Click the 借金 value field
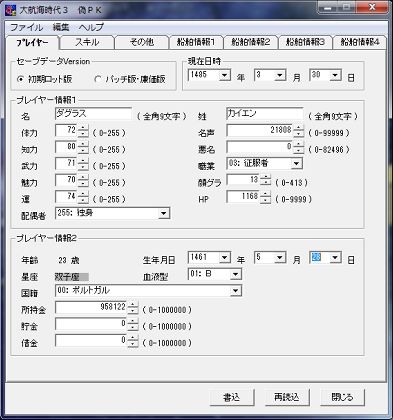 91,341
